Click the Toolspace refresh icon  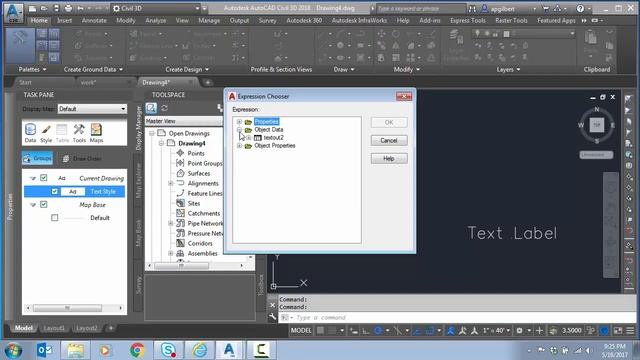164,108
